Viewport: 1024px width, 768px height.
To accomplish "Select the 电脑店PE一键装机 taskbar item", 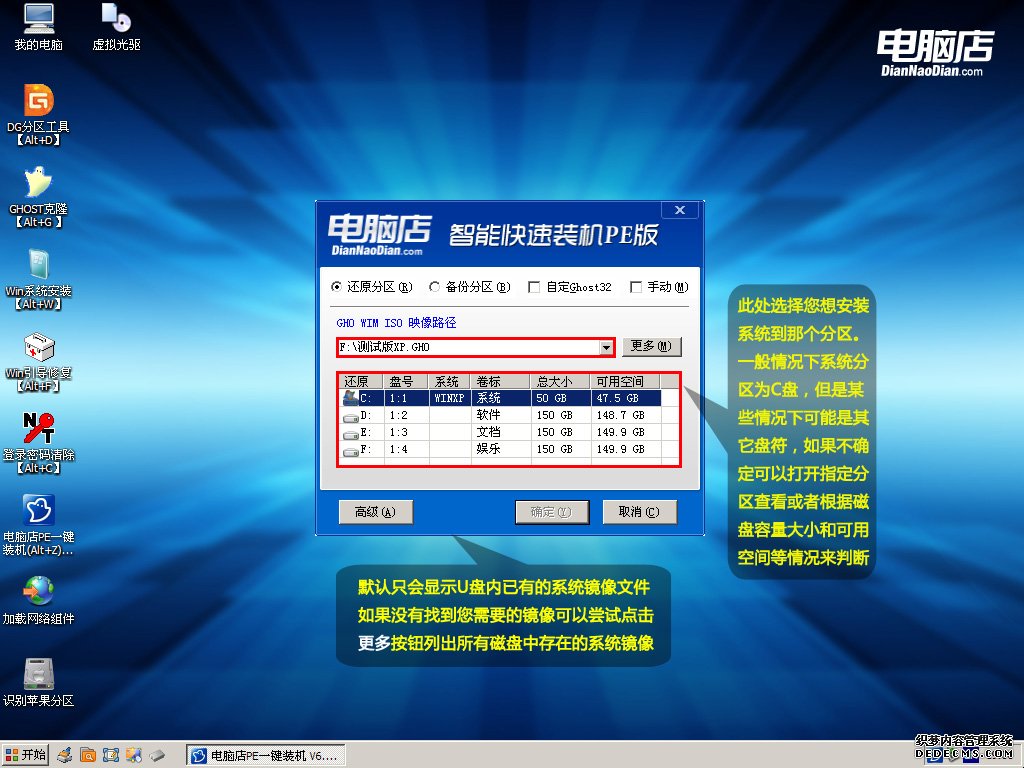I will pyautogui.click(x=265, y=755).
